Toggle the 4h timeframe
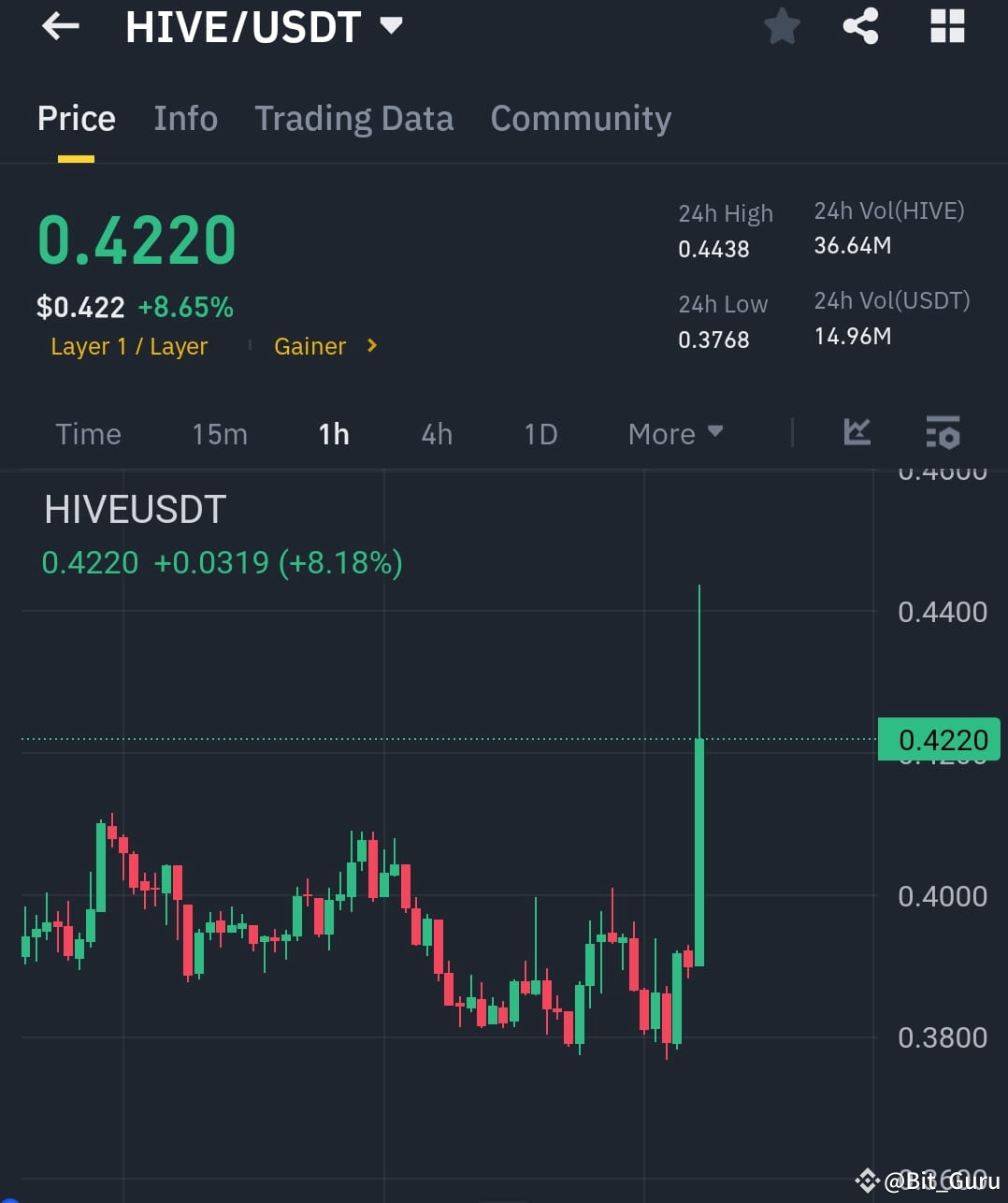The height and width of the screenshot is (1203, 1008). point(436,433)
